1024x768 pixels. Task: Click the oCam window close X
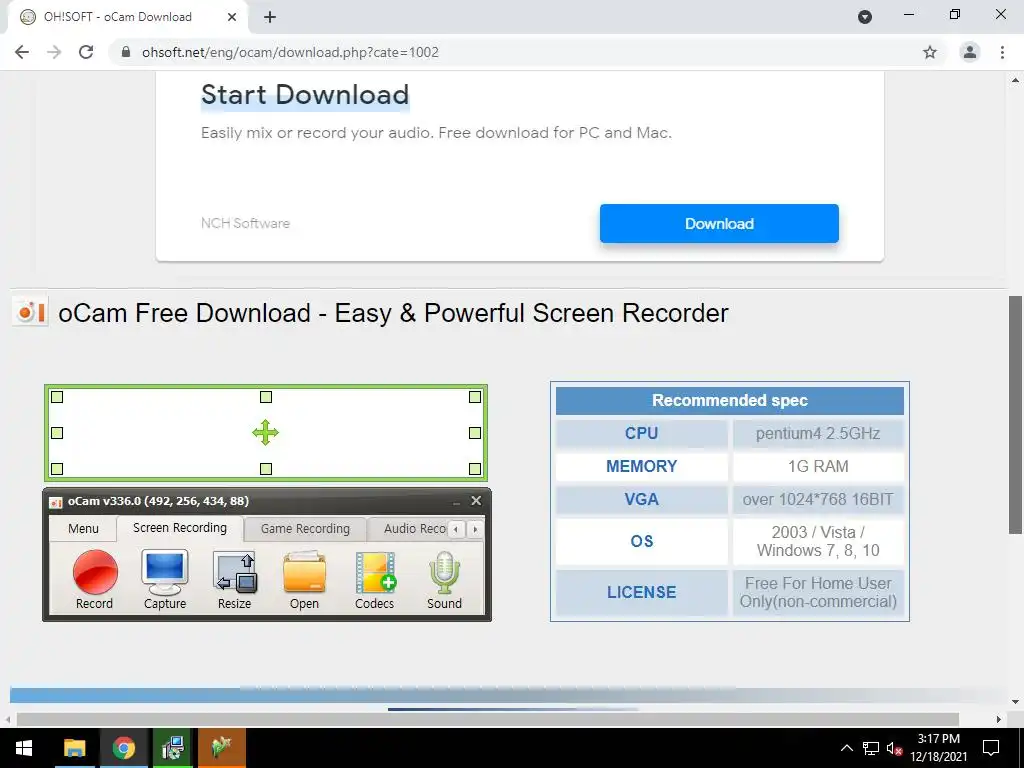476,501
